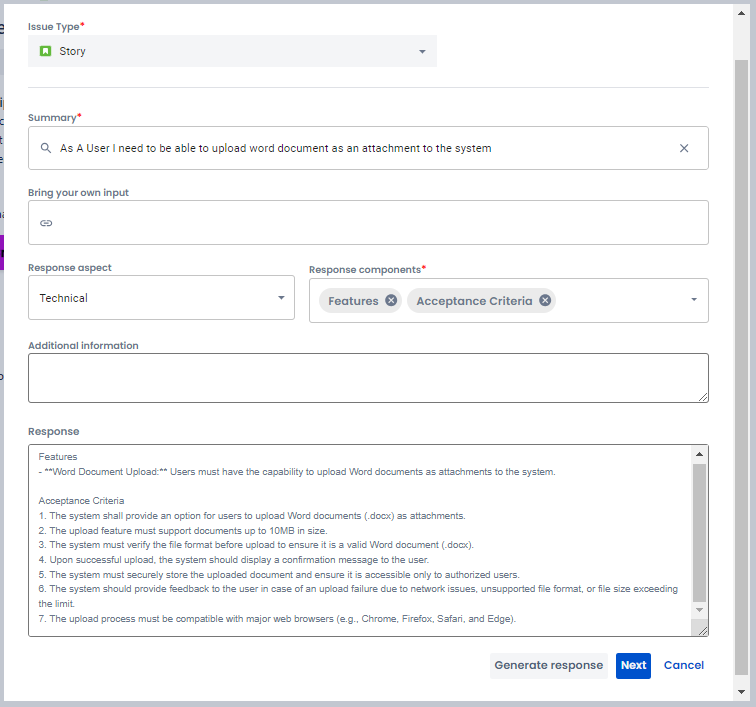
Task: Click inside the Additional information text area
Action: 368,378
